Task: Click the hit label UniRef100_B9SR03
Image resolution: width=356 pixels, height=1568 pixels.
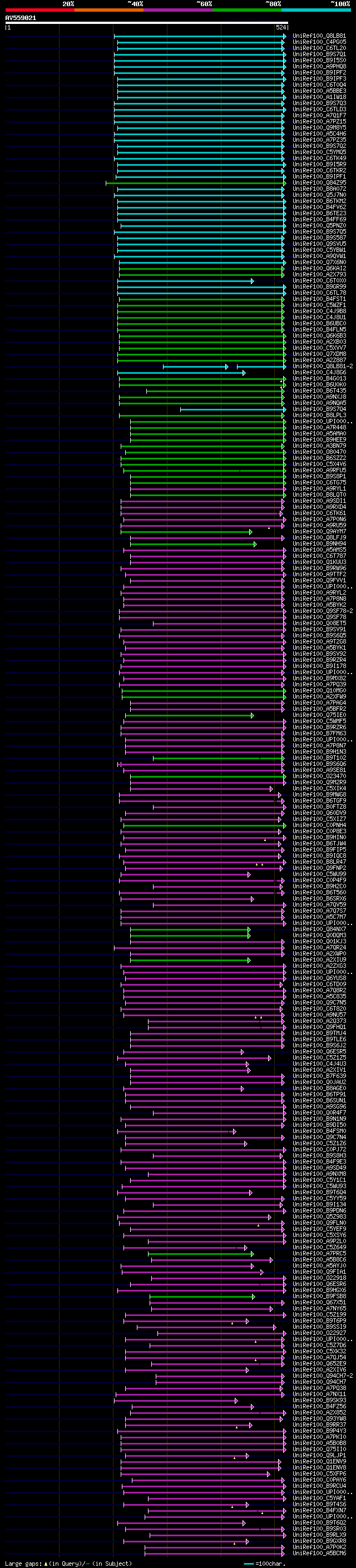Action: point(319,1529)
